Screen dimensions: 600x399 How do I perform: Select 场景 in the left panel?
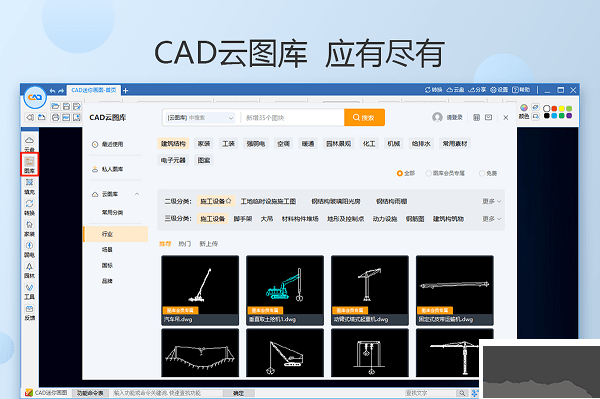click(x=107, y=249)
